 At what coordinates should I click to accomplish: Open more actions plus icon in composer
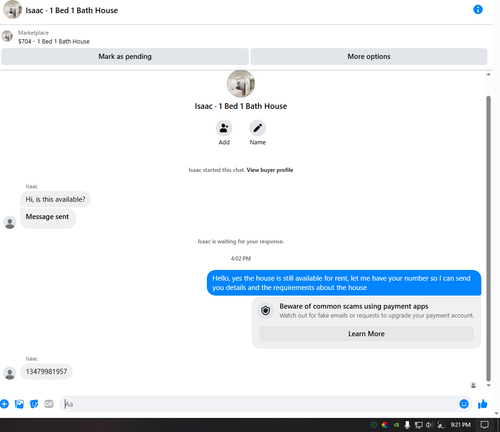click(x=4, y=404)
